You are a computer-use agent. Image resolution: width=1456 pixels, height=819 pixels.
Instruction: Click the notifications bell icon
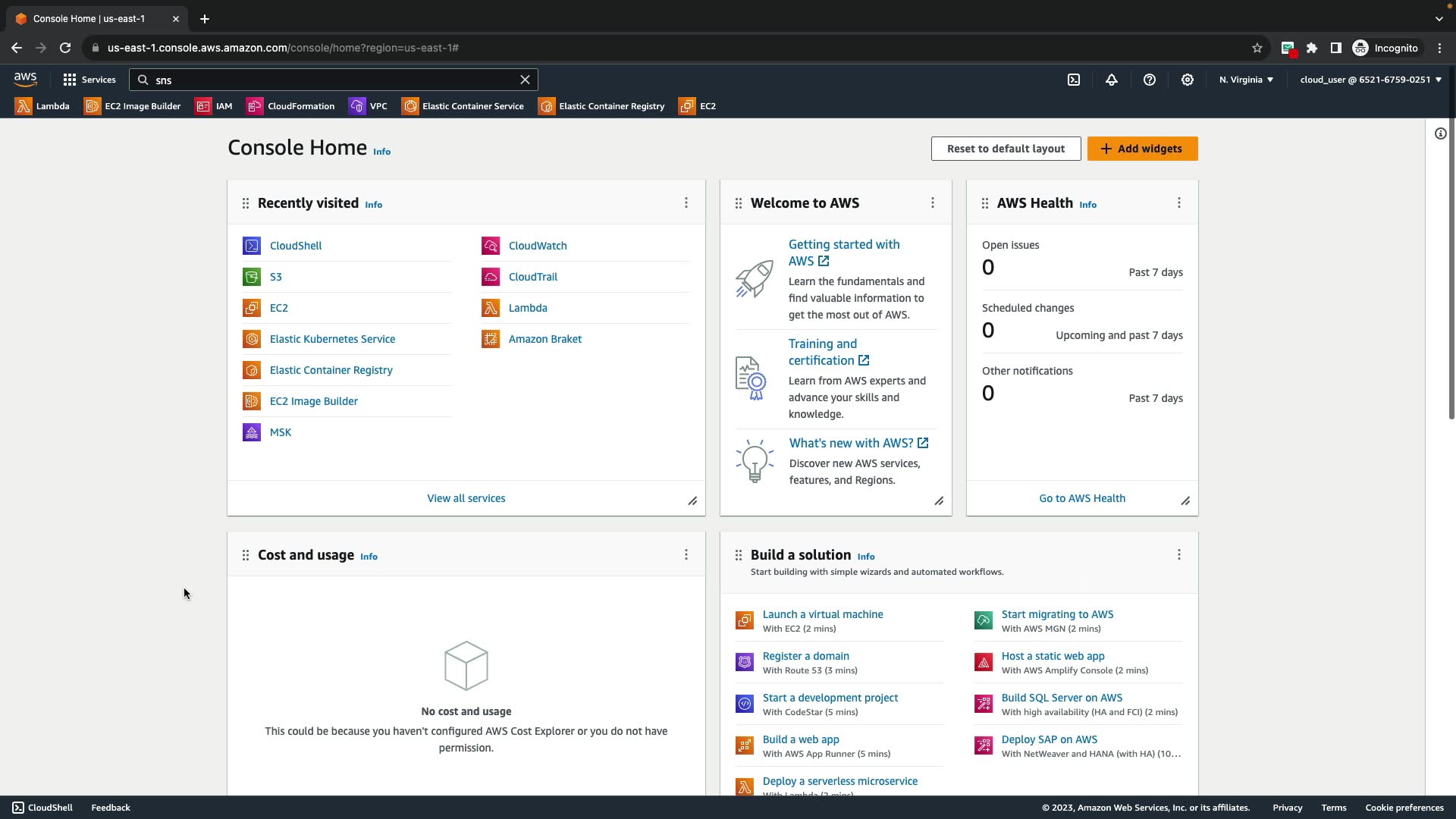tap(1112, 80)
